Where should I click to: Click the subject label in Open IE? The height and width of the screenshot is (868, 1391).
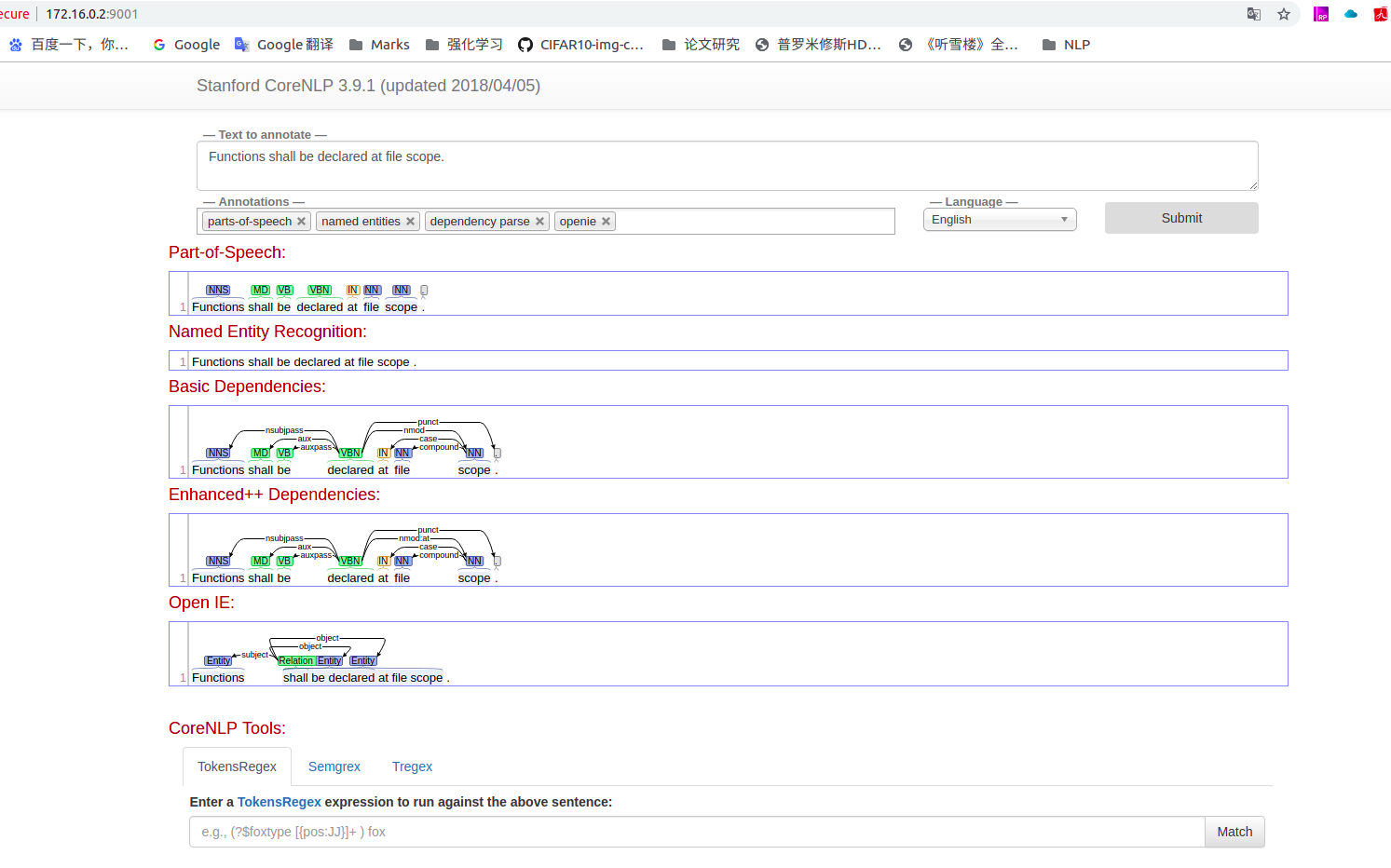[x=254, y=655]
